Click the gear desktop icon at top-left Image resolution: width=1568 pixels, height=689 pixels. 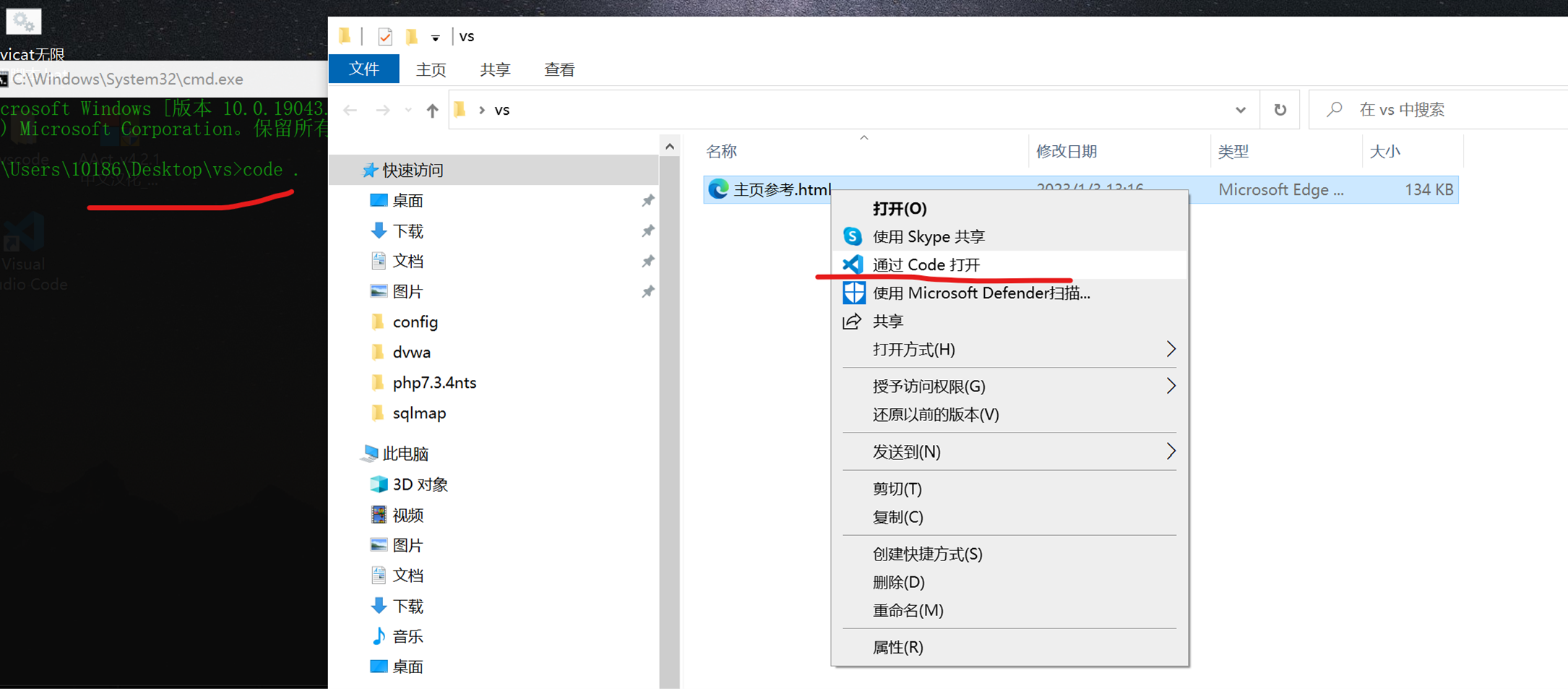pyautogui.click(x=23, y=22)
